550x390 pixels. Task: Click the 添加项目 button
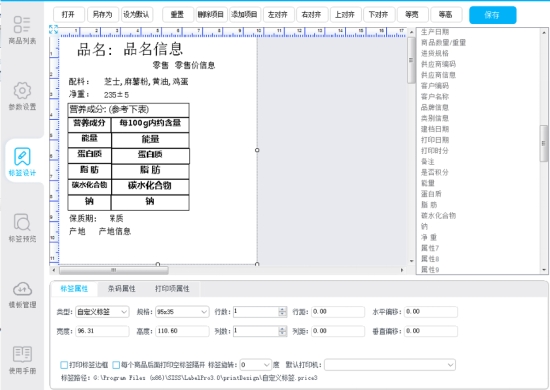[x=244, y=14]
